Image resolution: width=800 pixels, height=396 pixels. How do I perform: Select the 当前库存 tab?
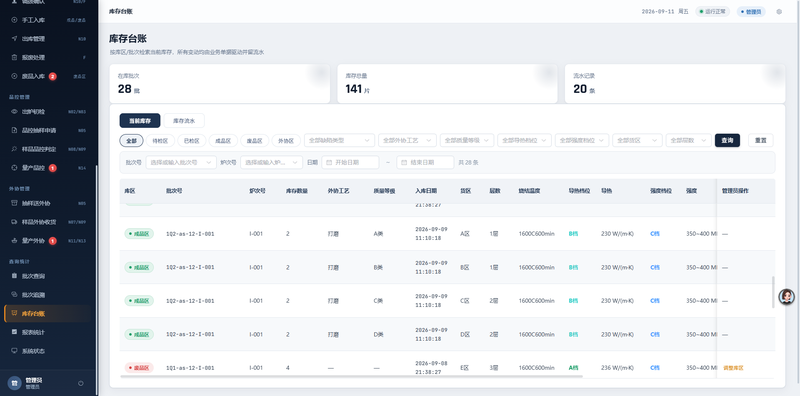click(140, 121)
